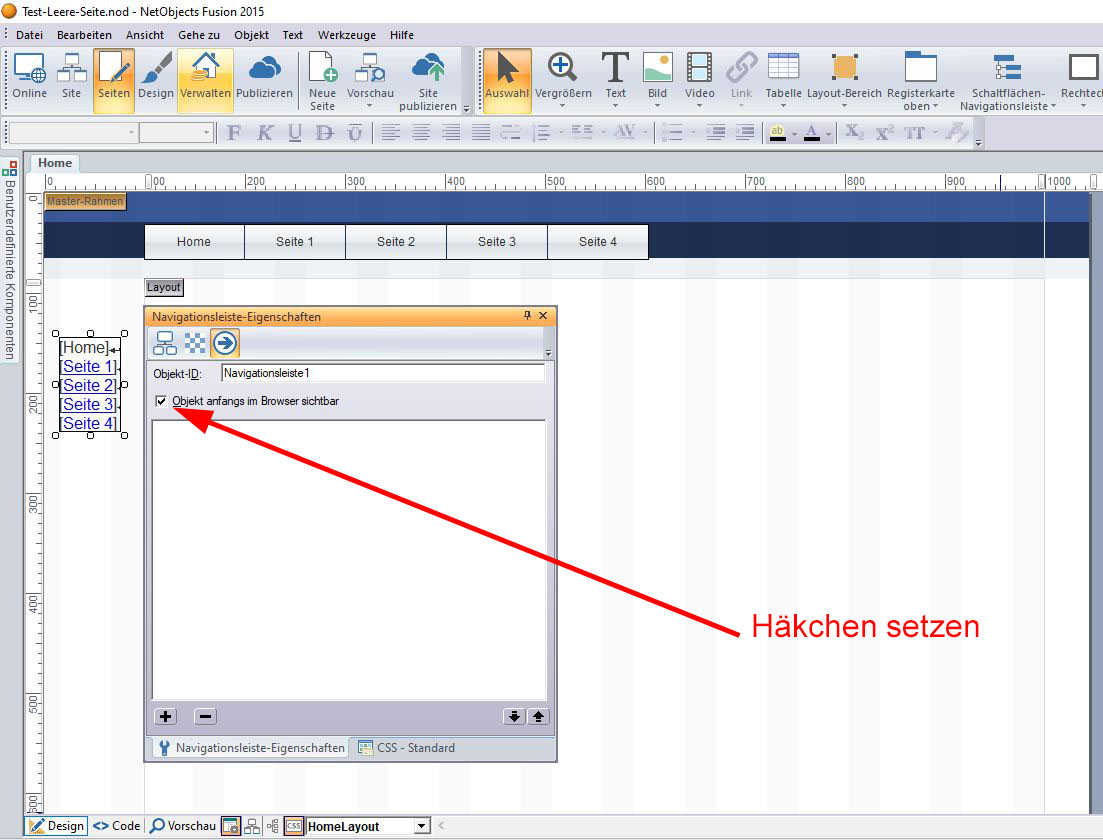The width and height of the screenshot is (1103, 840).
Task: Click the plus button in properties panel
Action: 166,716
